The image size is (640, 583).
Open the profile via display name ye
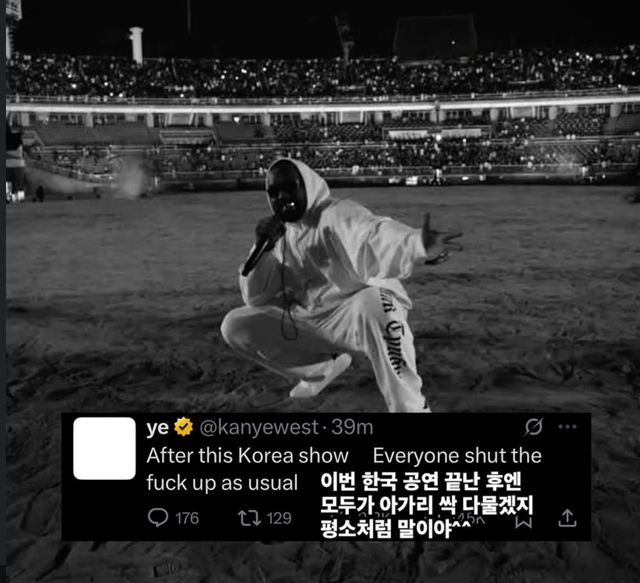(158, 428)
